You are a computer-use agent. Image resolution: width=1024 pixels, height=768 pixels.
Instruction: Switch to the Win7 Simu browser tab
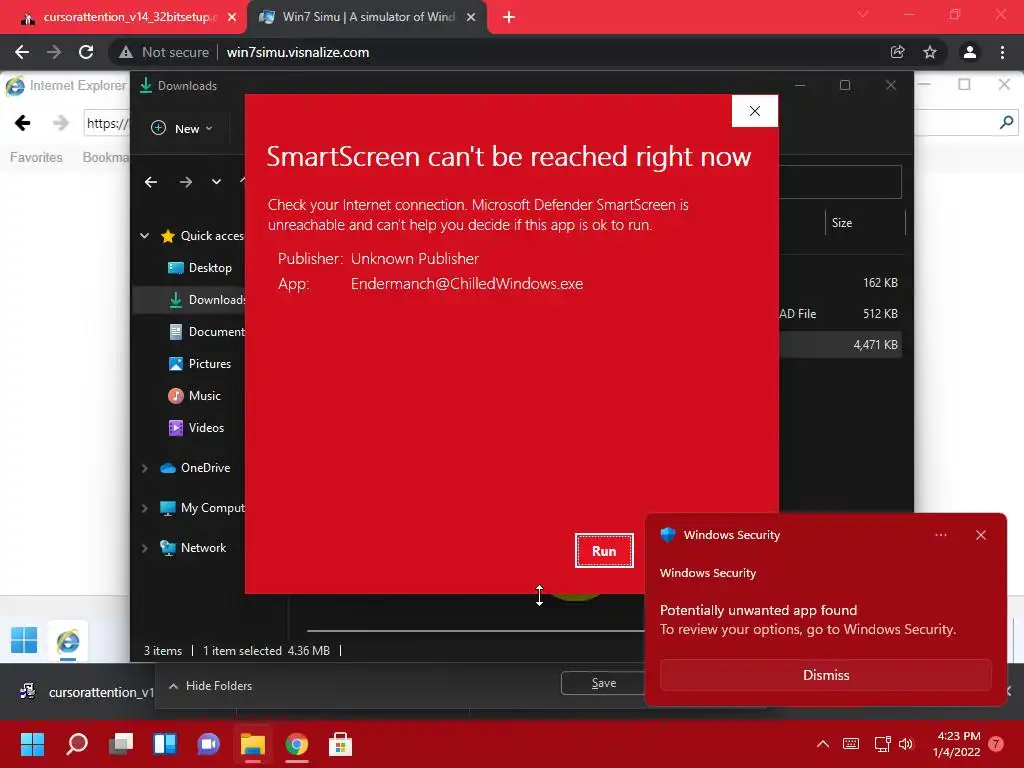tap(367, 17)
